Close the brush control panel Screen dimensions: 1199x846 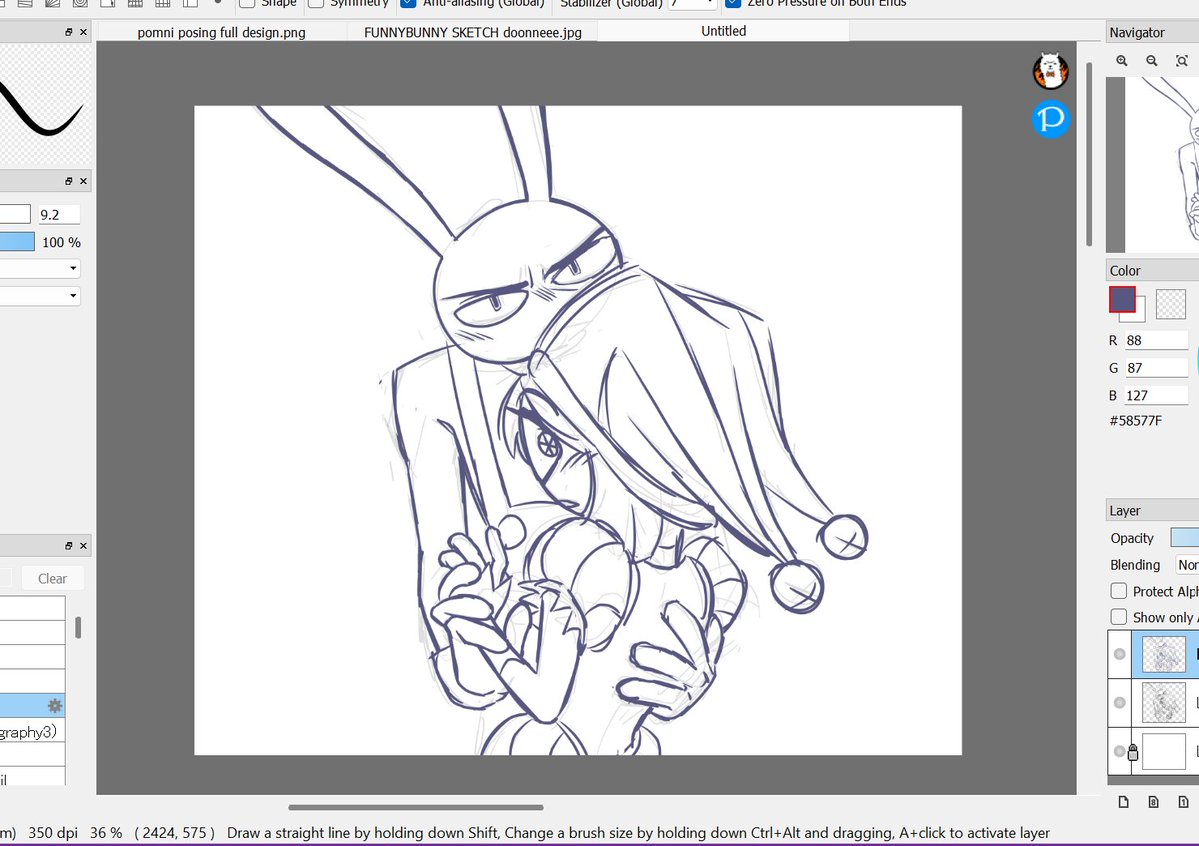(x=83, y=181)
